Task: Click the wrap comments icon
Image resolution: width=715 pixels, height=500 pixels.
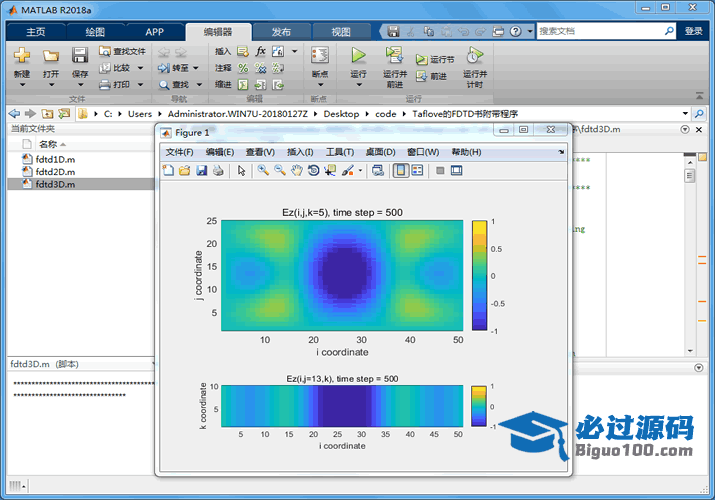Action: (x=278, y=68)
